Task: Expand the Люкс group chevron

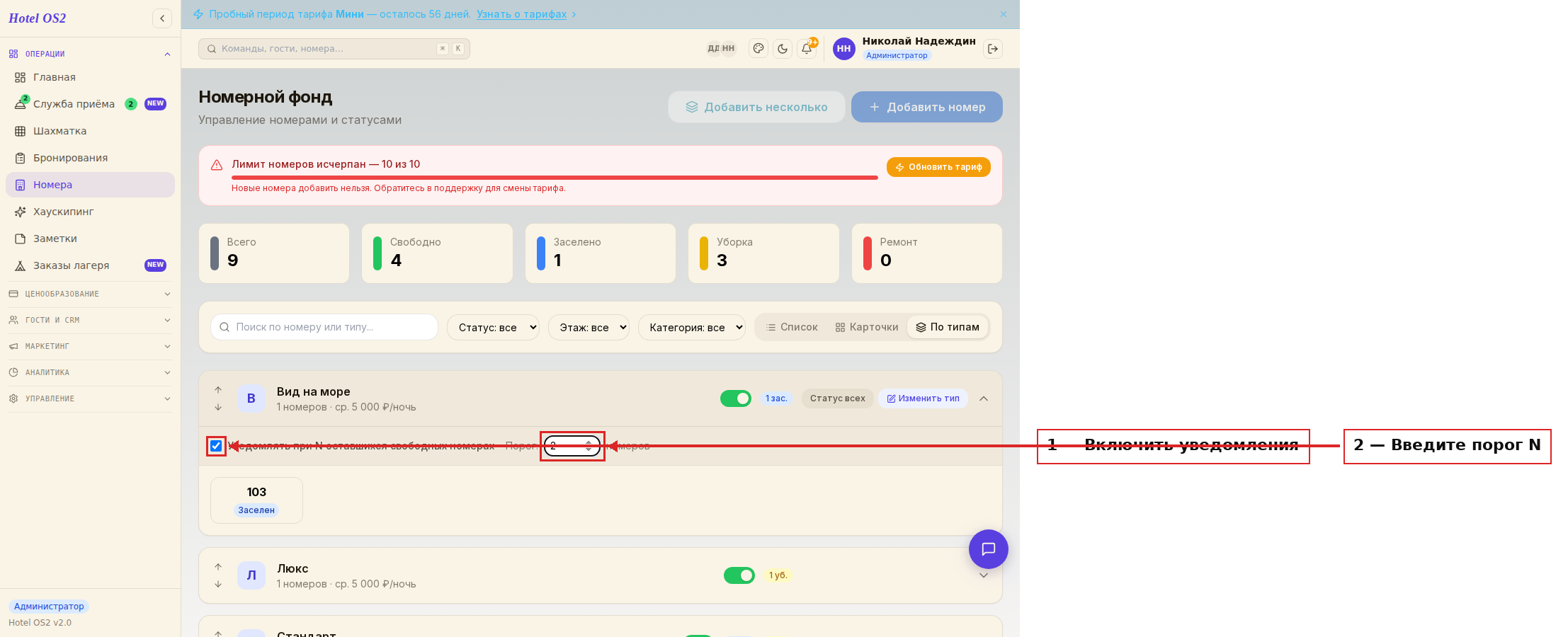Action: [x=984, y=575]
